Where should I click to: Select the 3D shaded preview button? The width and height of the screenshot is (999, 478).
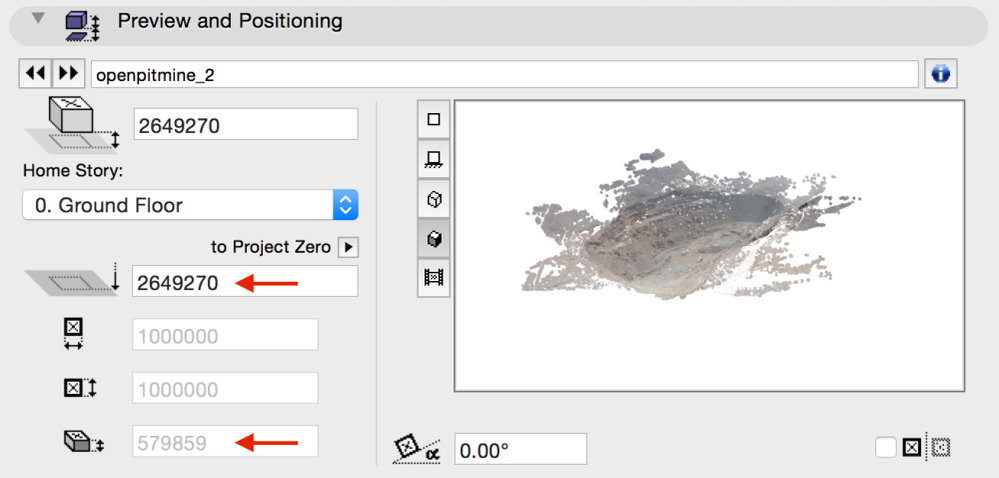[433, 239]
